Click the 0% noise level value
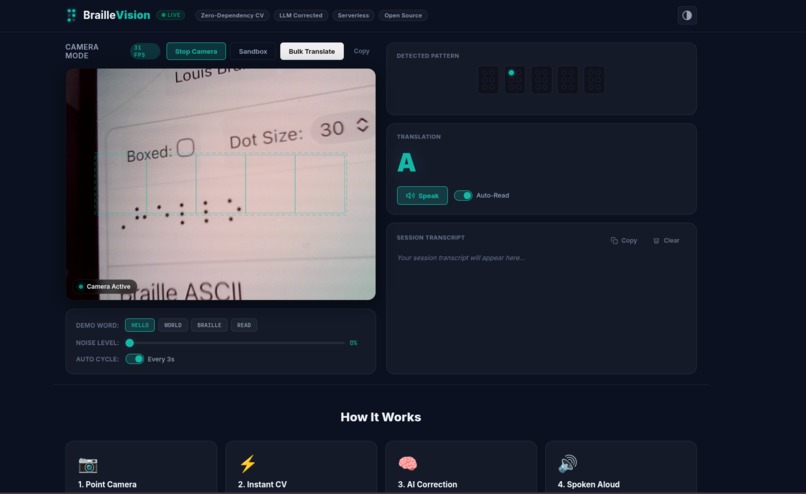 pos(354,343)
